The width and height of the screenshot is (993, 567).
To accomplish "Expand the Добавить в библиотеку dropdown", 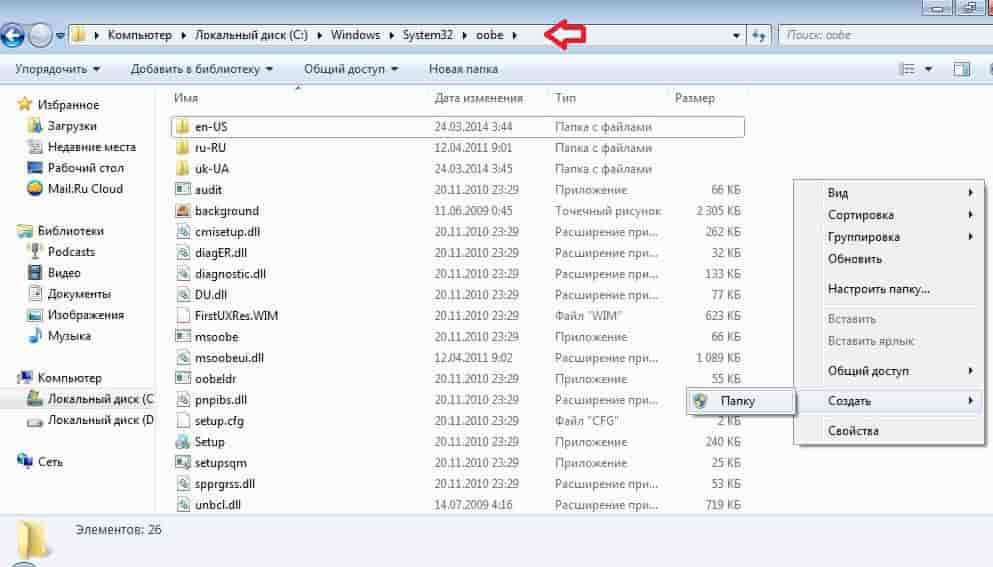I will pyautogui.click(x=201, y=69).
